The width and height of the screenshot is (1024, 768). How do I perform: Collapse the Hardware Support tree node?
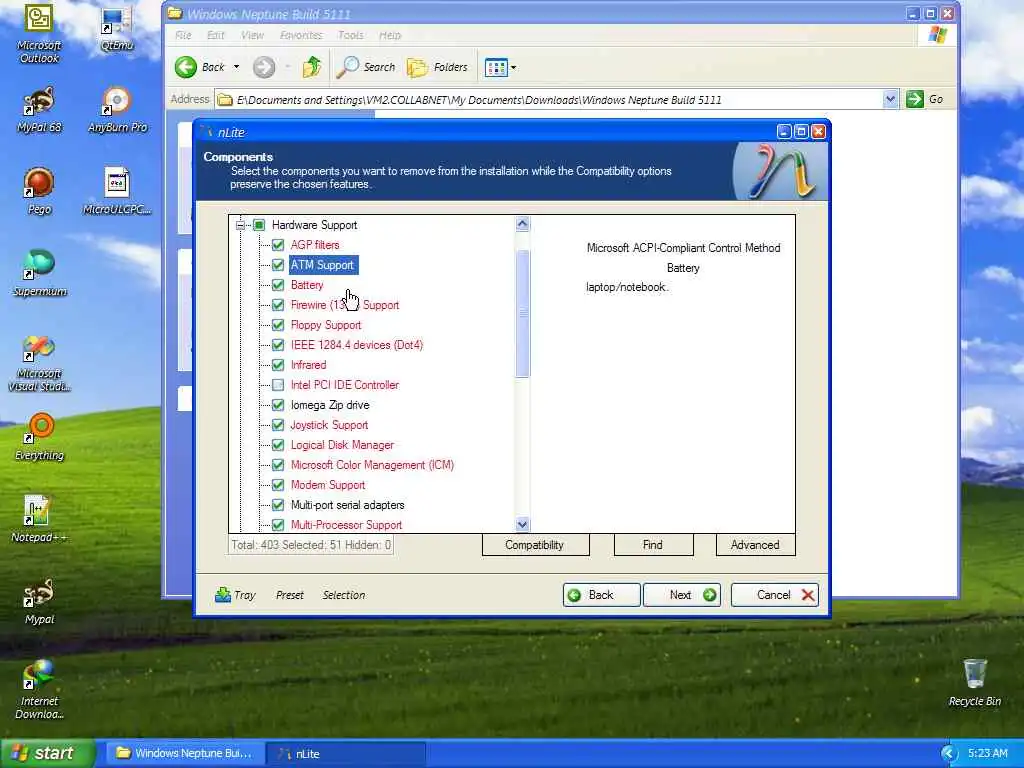[240, 225]
